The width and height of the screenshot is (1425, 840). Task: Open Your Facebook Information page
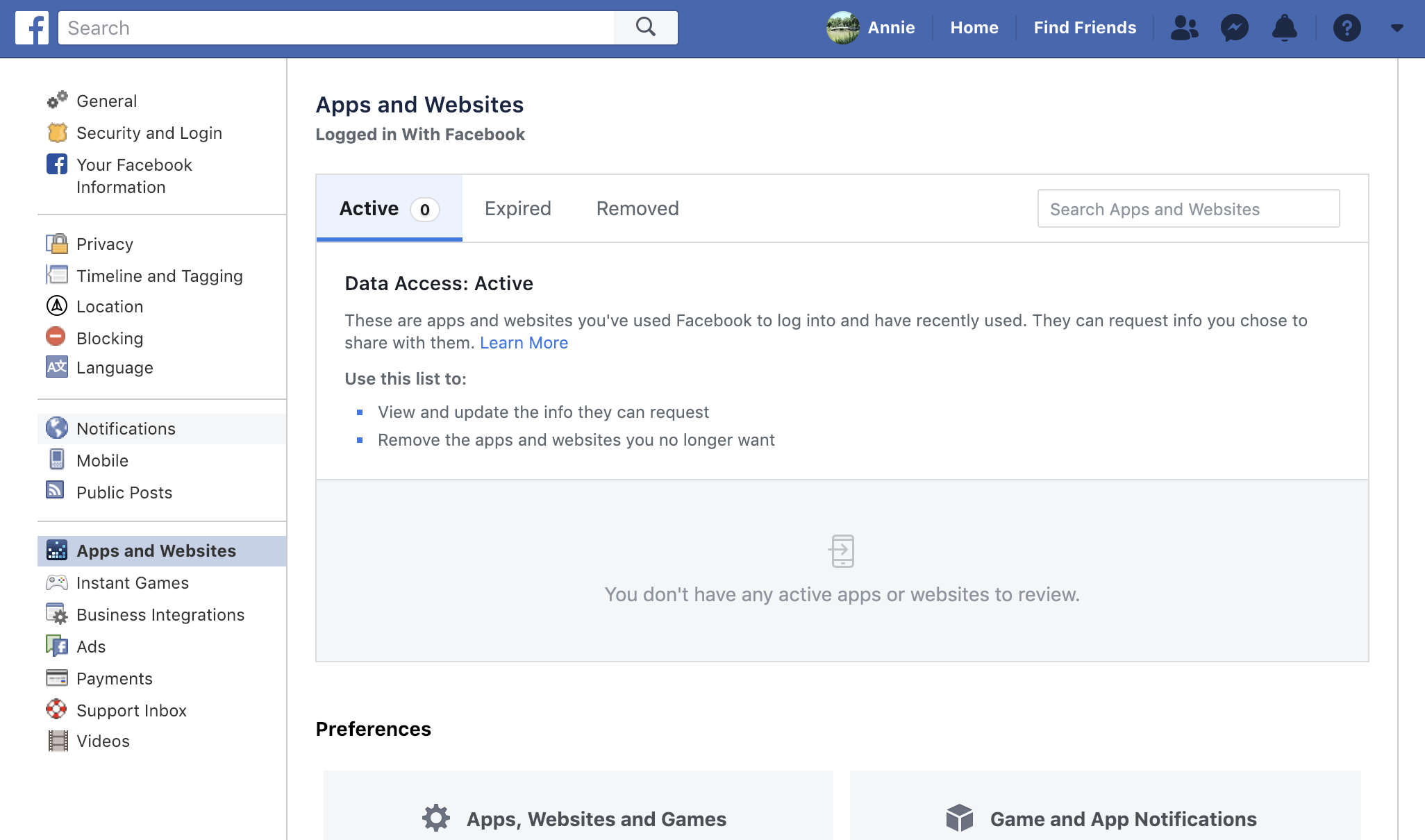point(135,176)
